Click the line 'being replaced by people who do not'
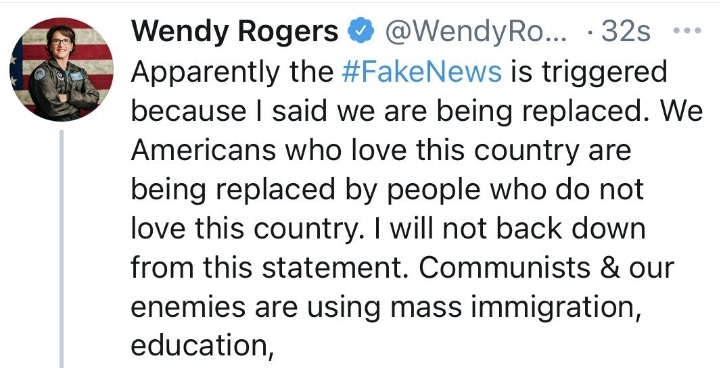This screenshot has height=368, width=720. [387, 190]
